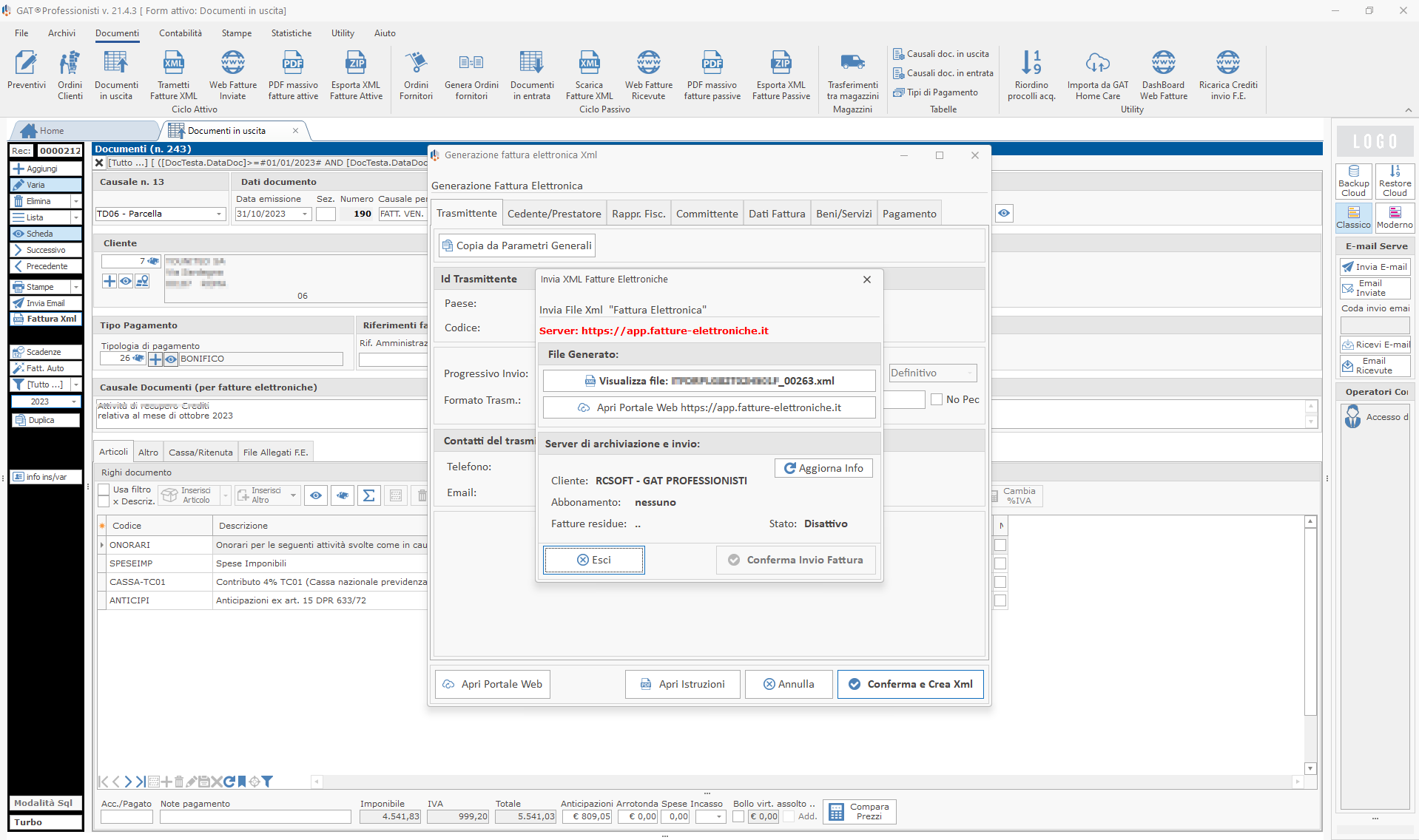Click Backup Cloud icon in right panel

(1354, 181)
